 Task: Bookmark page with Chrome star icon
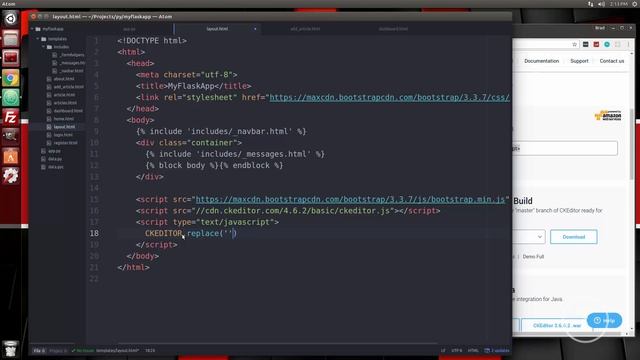(574, 44)
